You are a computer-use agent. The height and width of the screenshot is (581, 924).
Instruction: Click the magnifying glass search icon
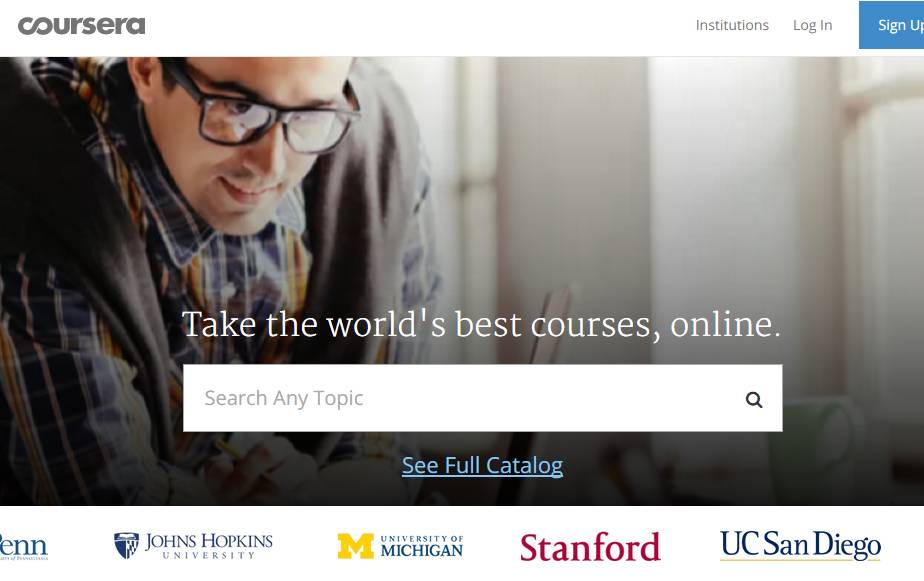coord(754,400)
